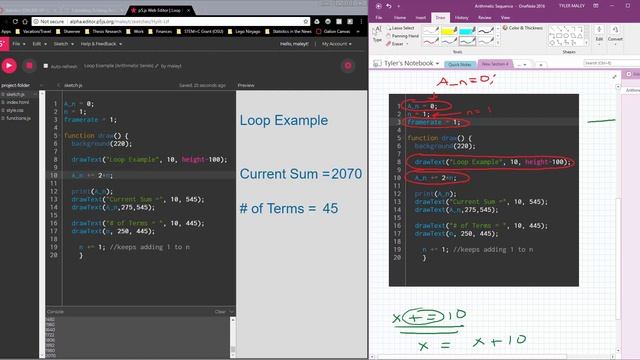The height and width of the screenshot is (360, 640).
Task: Switch to Home tab in OneNote
Action: (x=400, y=18)
